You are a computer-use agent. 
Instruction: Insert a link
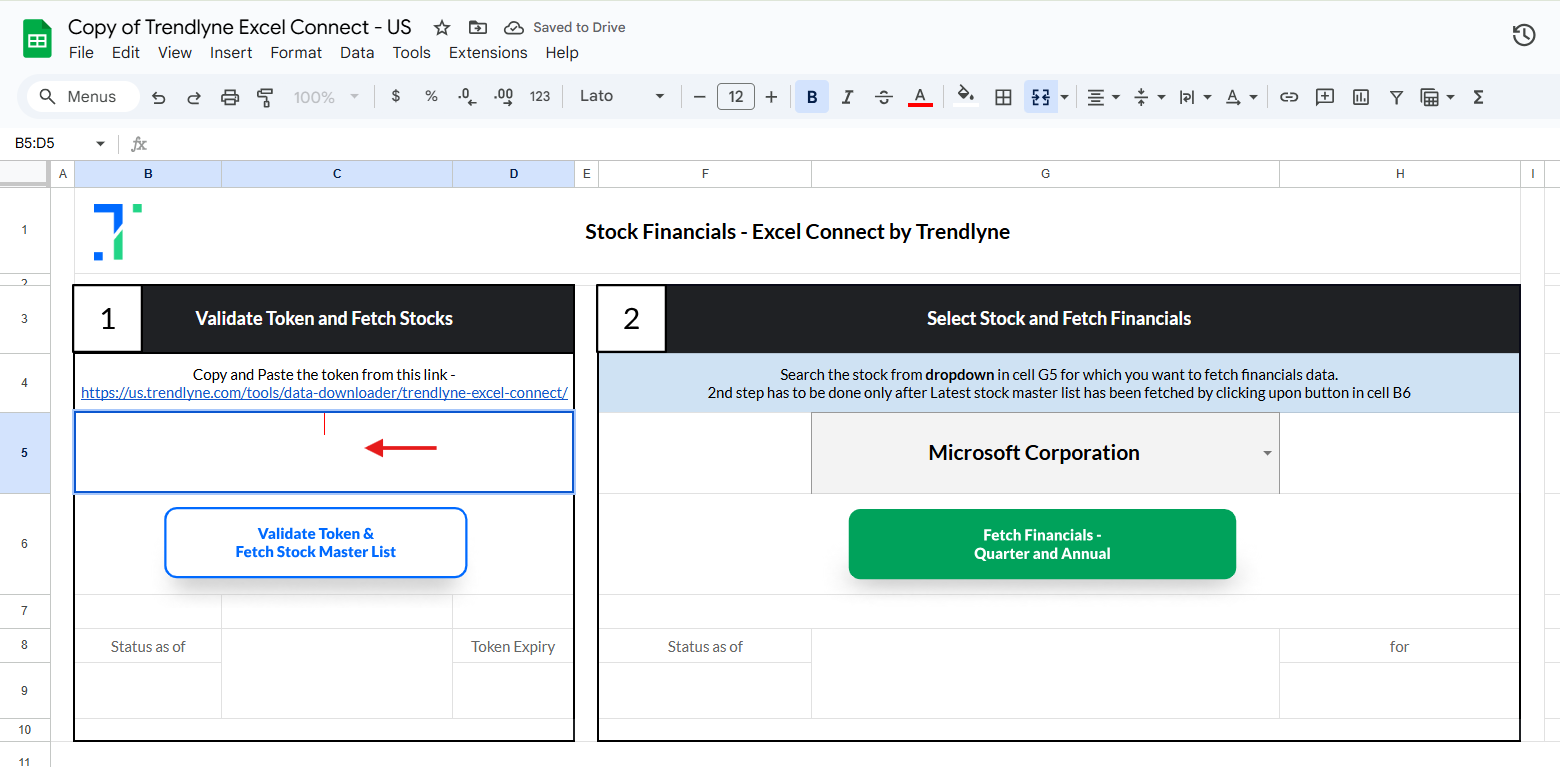(1289, 97)
